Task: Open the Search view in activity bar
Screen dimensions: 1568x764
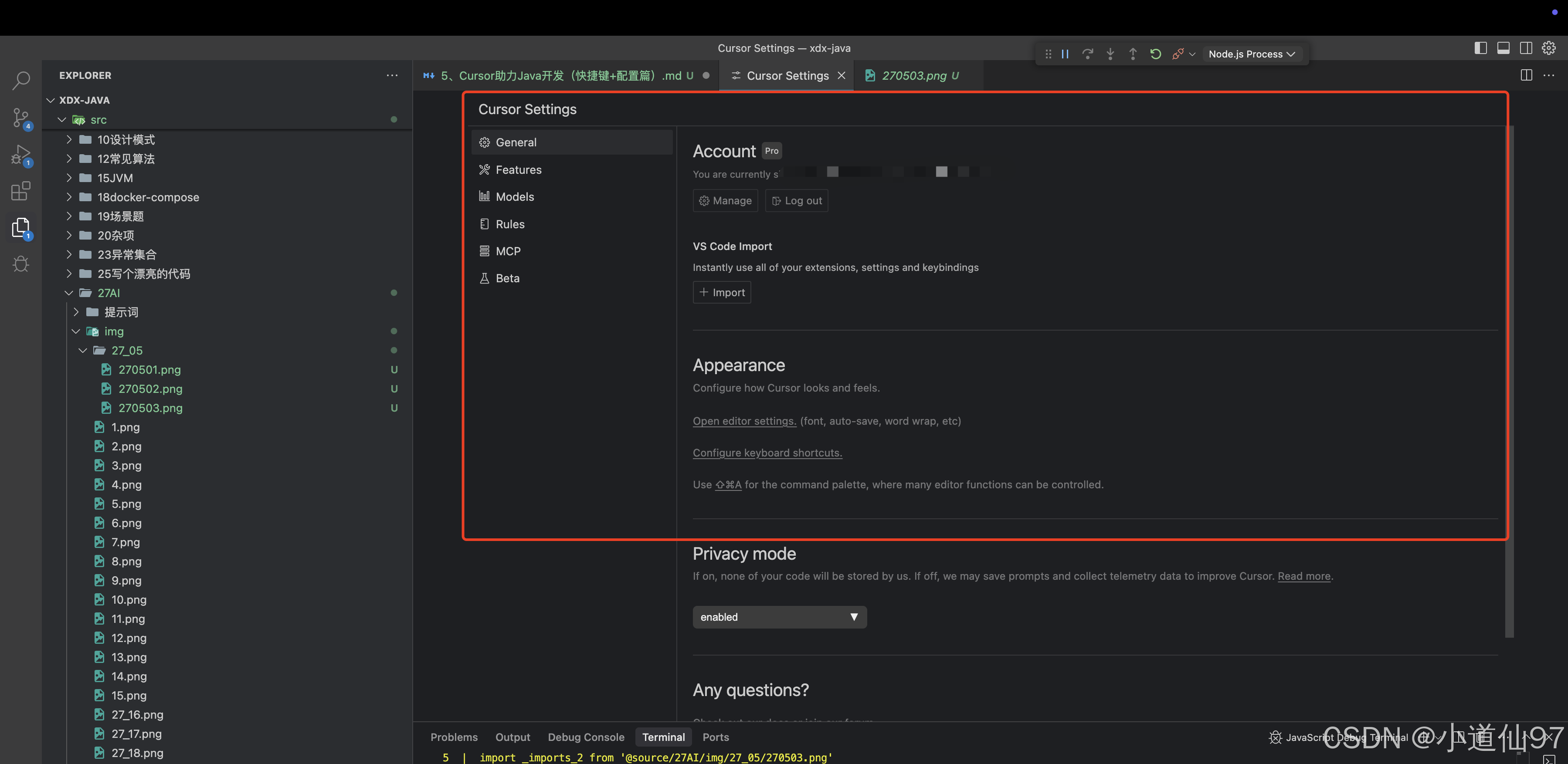Action: [x=21, y=80]
